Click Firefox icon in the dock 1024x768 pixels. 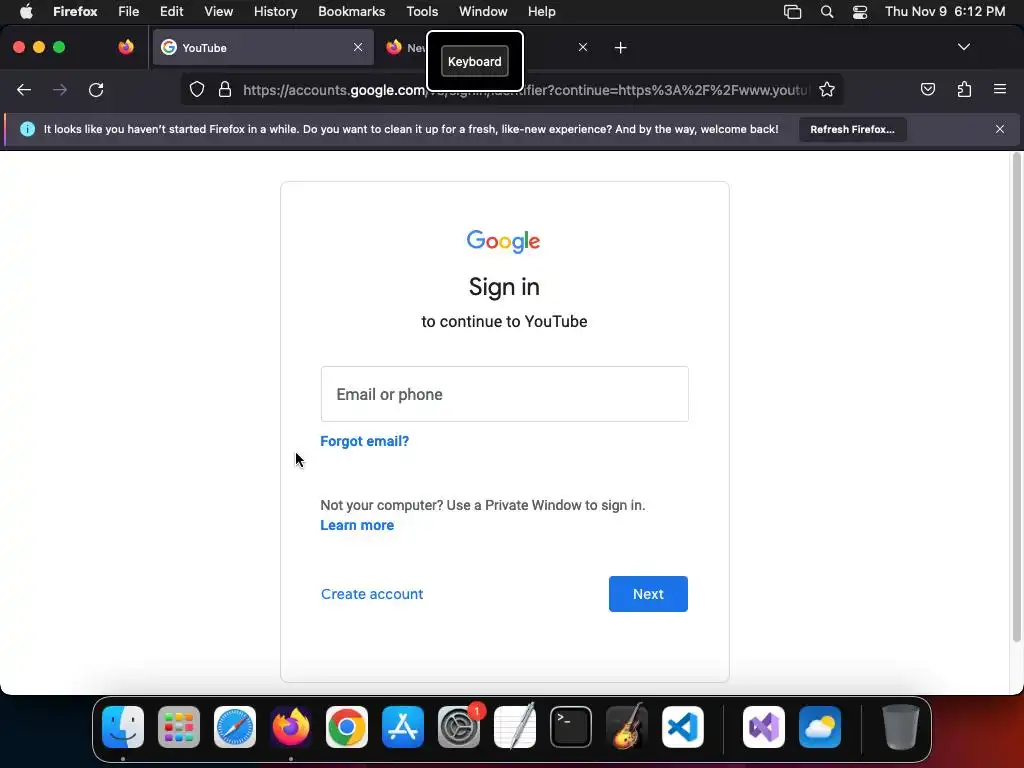291,727
